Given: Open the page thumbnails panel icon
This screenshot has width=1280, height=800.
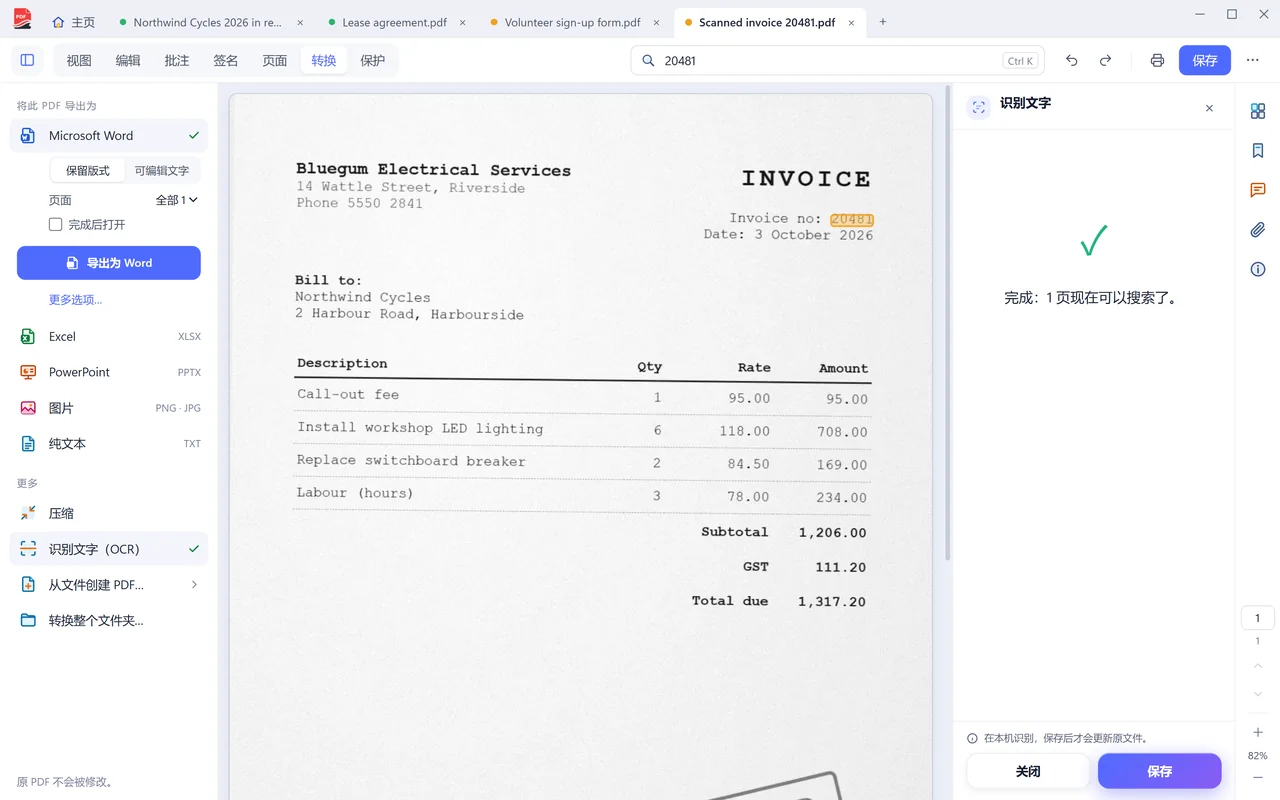Looking at the screenshot, I should 1258,111.
